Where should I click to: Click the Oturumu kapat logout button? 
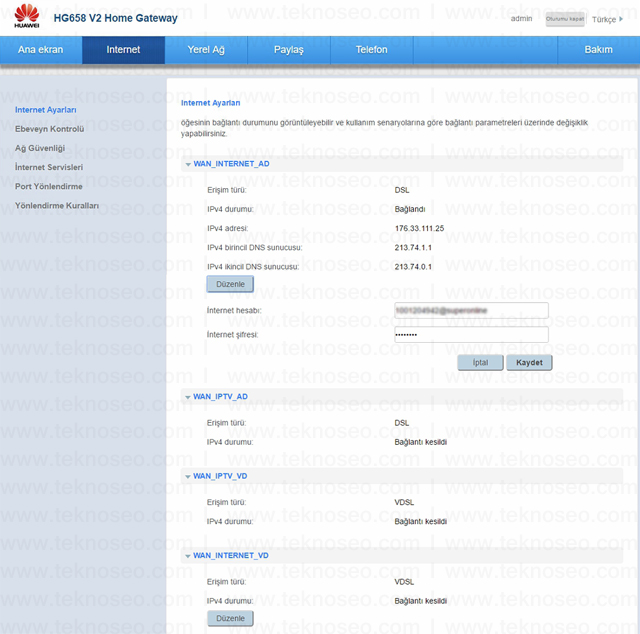tap(565, 19)
